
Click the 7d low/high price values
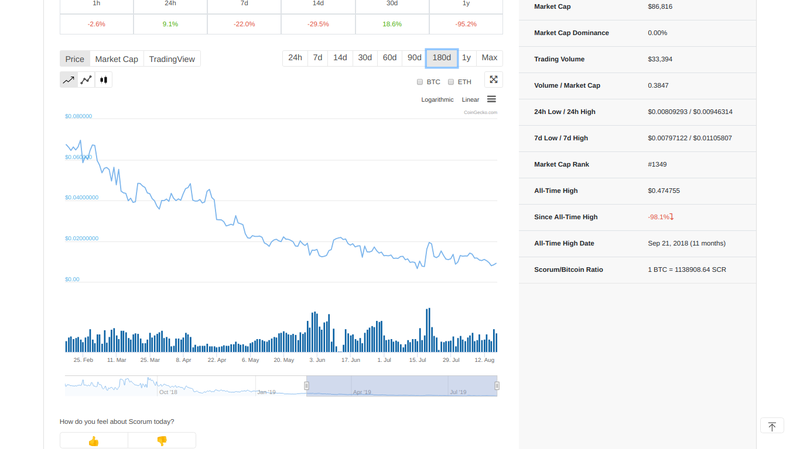(690, 138)
